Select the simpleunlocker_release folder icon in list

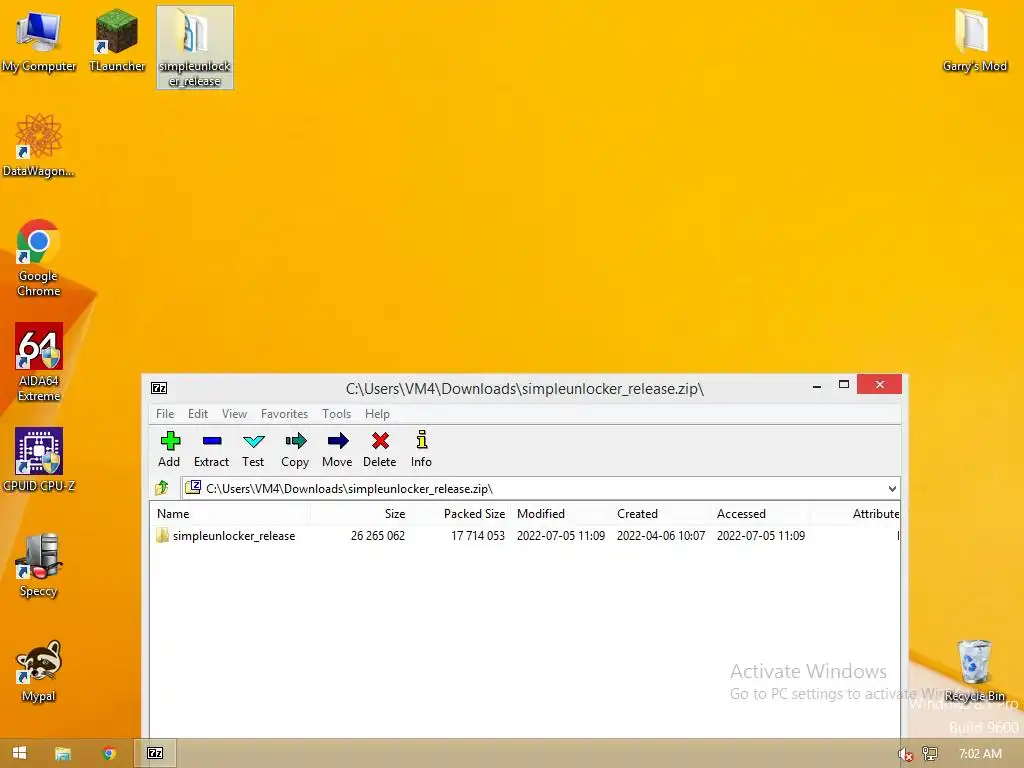pyautogui.click(x=163, y=536)
